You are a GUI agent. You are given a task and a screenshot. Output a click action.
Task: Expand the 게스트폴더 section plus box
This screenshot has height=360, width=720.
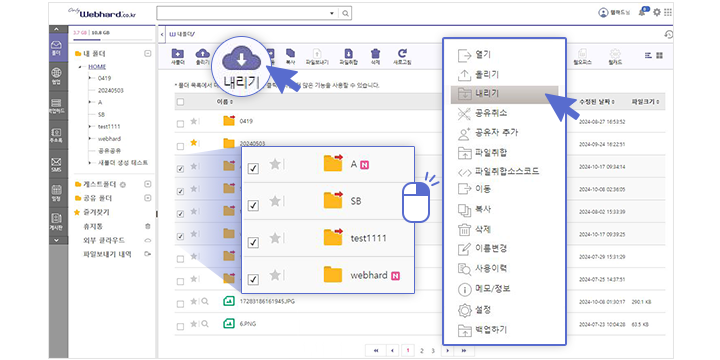pyautogui.click(x=147, y=184)
